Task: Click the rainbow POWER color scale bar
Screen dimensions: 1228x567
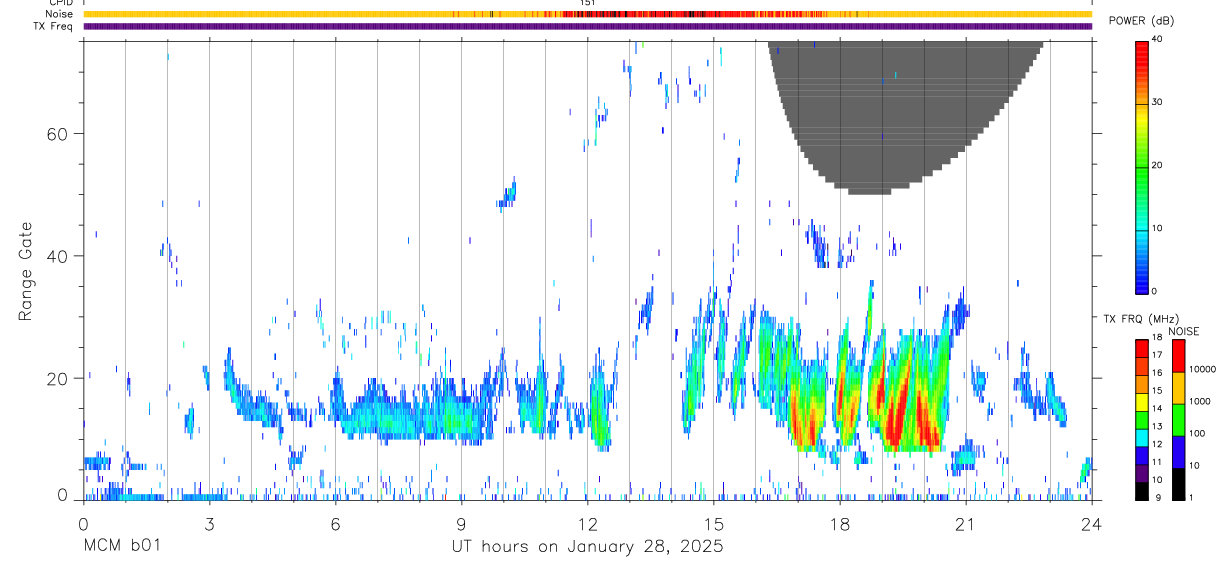Action: [1142, 166]
